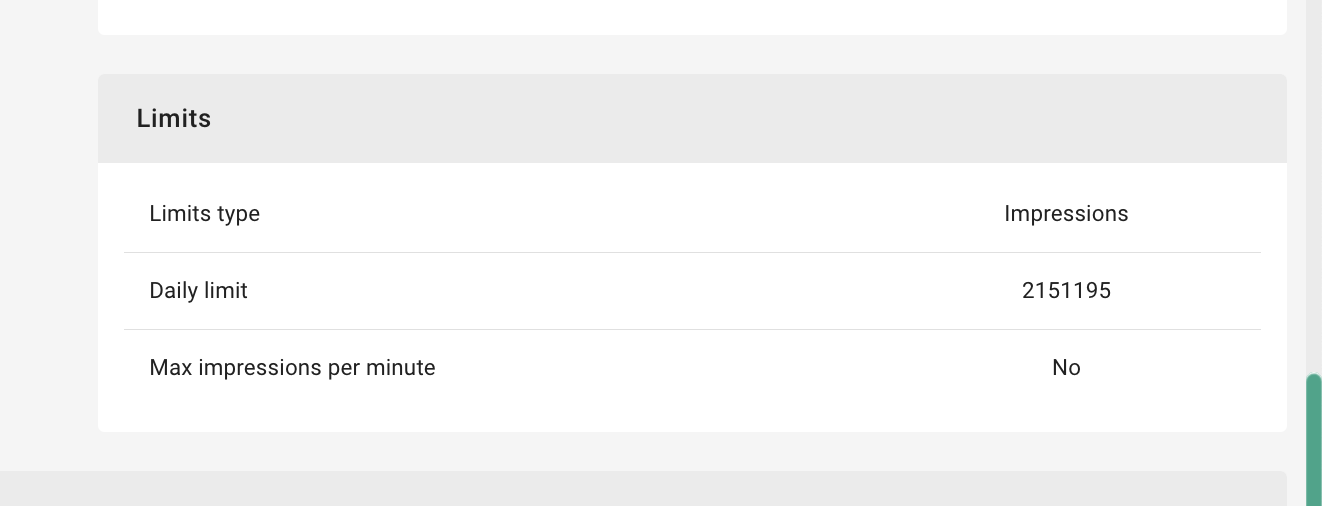1322x506 pixels.
Task: Select the daily limit value 2151195
Action: pos(1066,291)
